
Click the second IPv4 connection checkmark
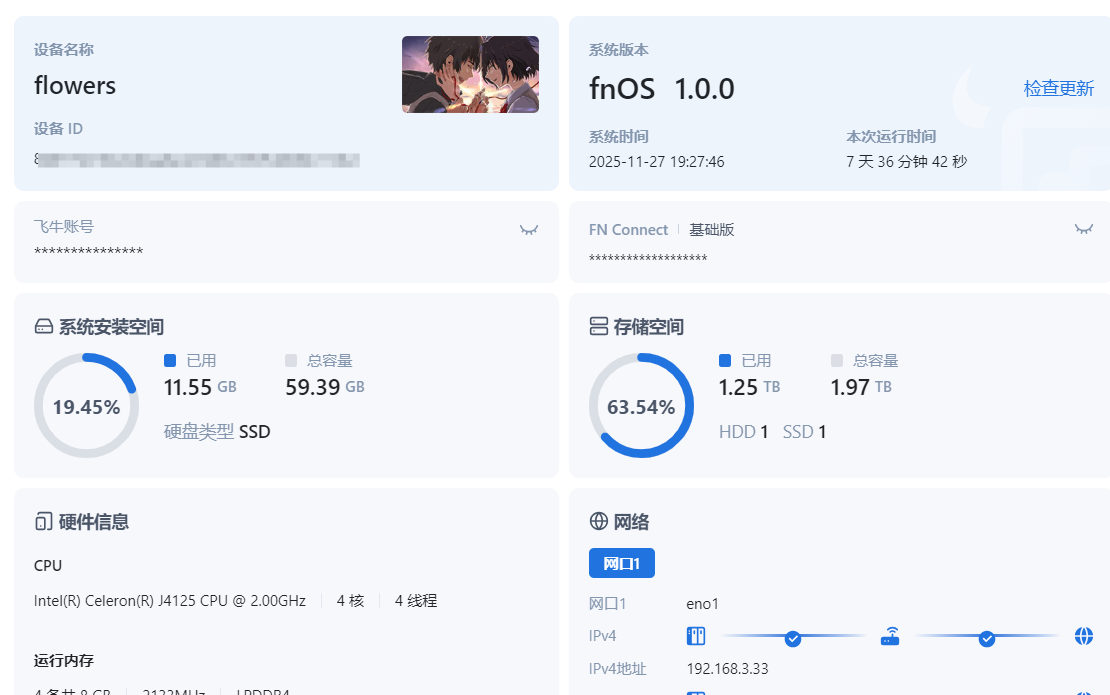pyautogui.click(x=987, y=639)
